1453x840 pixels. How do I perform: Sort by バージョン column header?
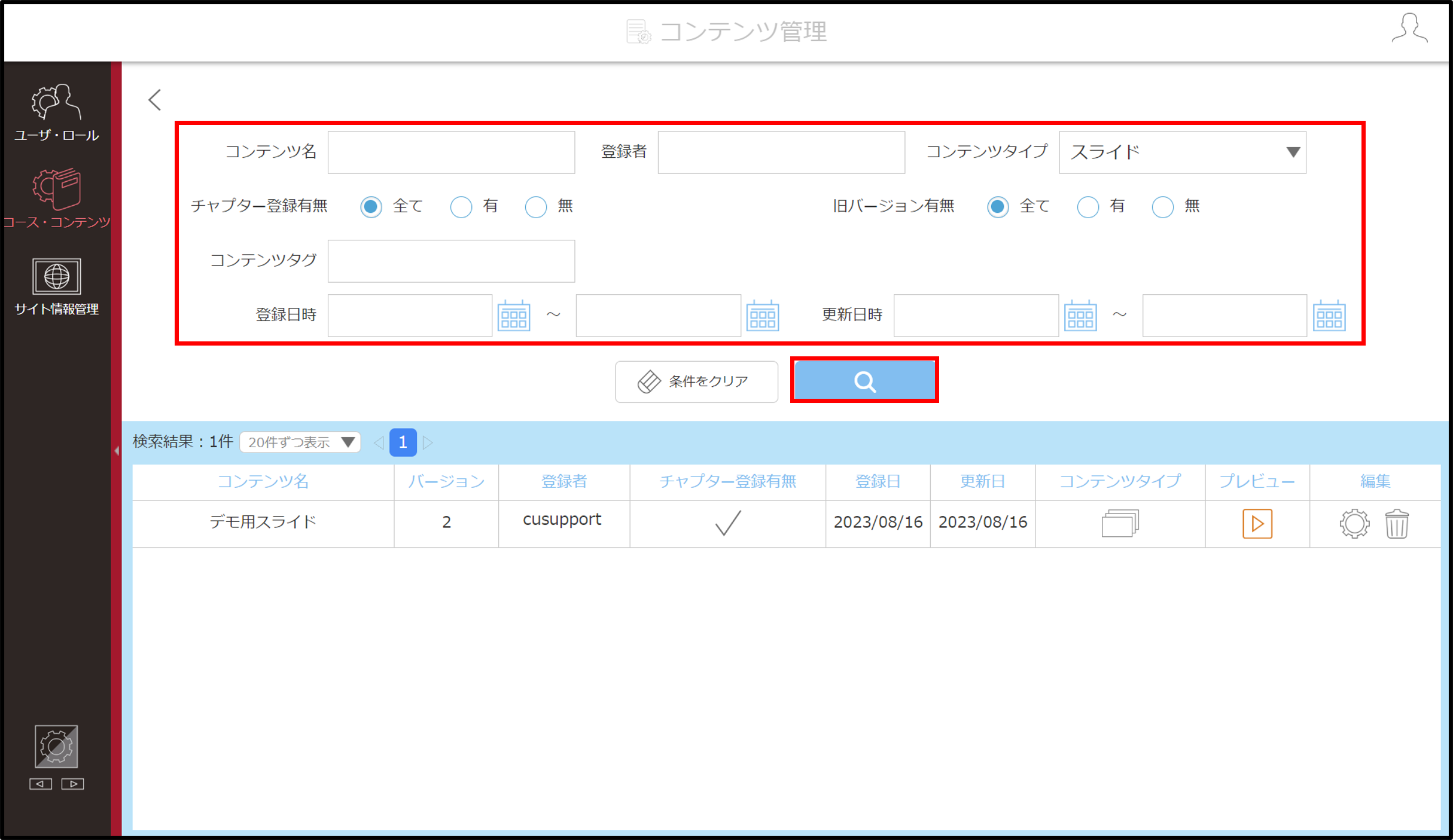tap(446, 482)
